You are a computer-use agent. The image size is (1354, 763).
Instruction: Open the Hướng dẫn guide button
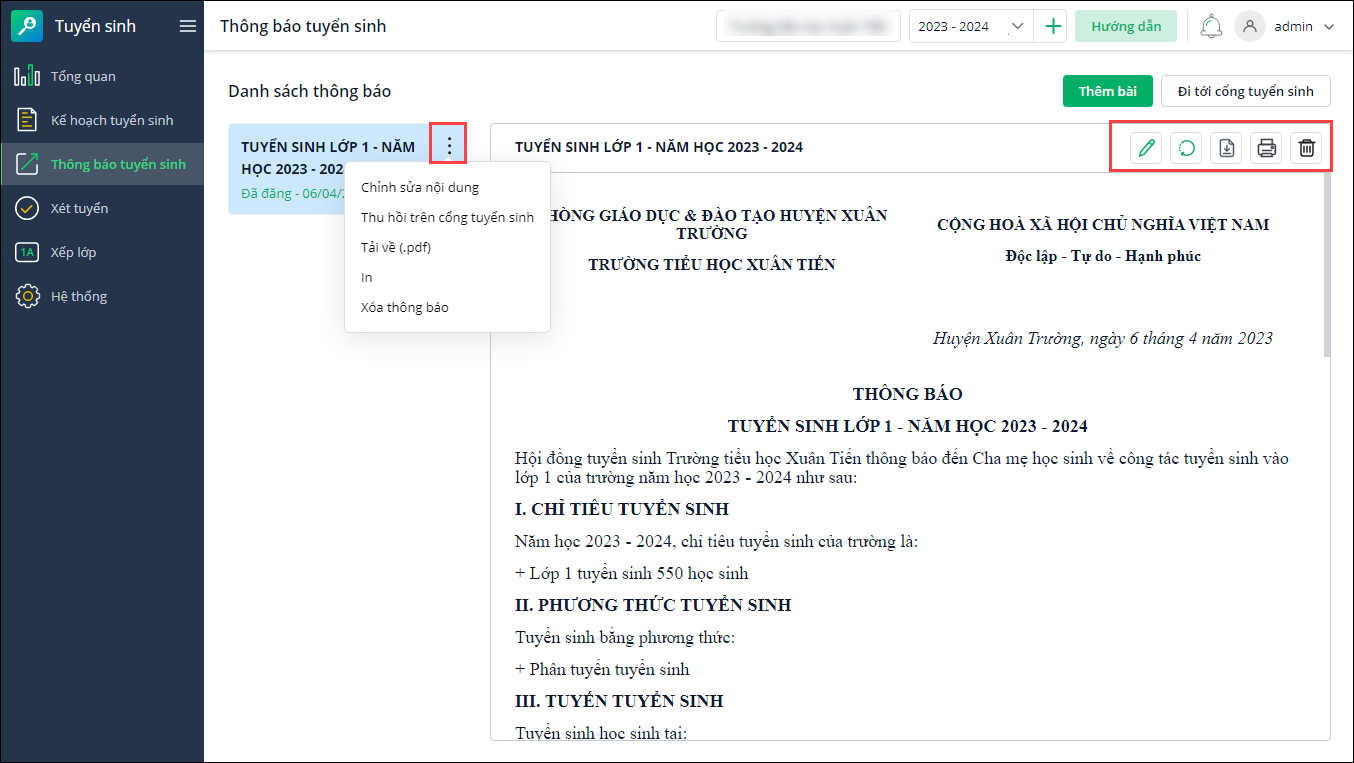1126,27
